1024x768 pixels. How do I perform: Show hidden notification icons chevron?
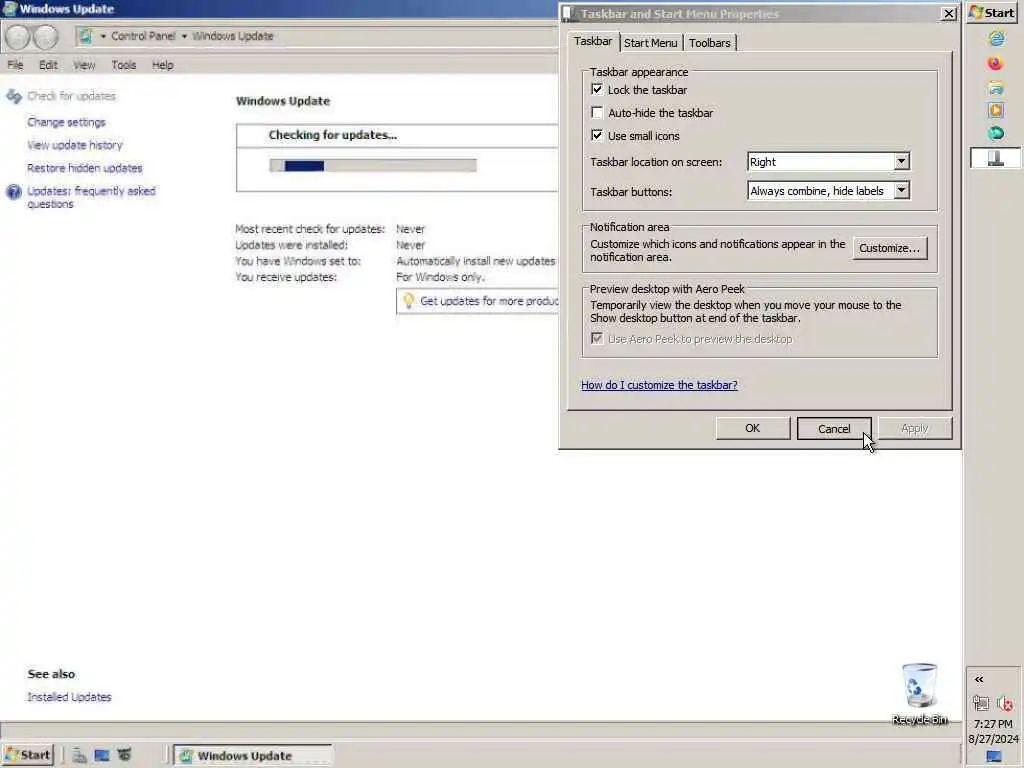[979, 679]
